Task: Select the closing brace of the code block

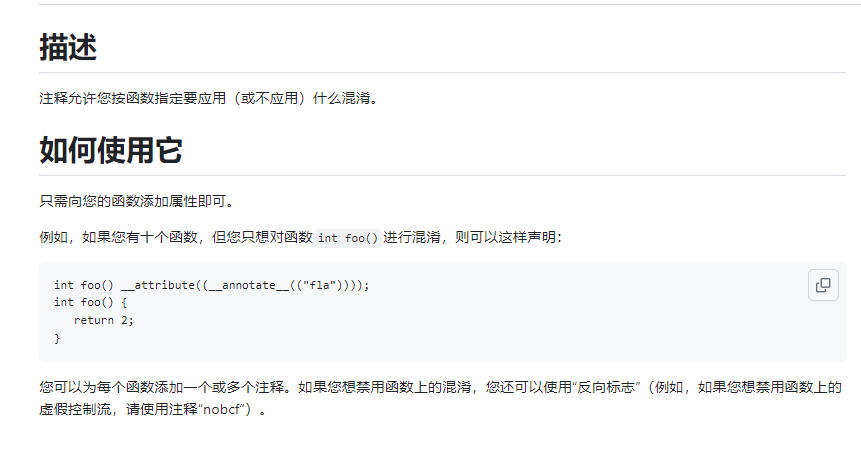Action: (x=57, y=338)
